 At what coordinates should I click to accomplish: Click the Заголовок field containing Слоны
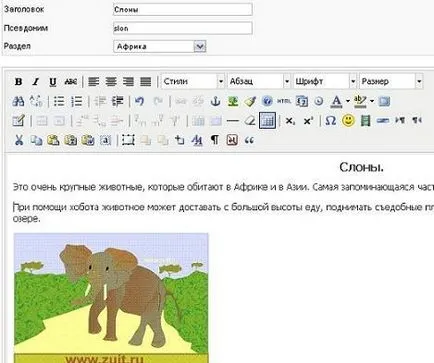183,9
